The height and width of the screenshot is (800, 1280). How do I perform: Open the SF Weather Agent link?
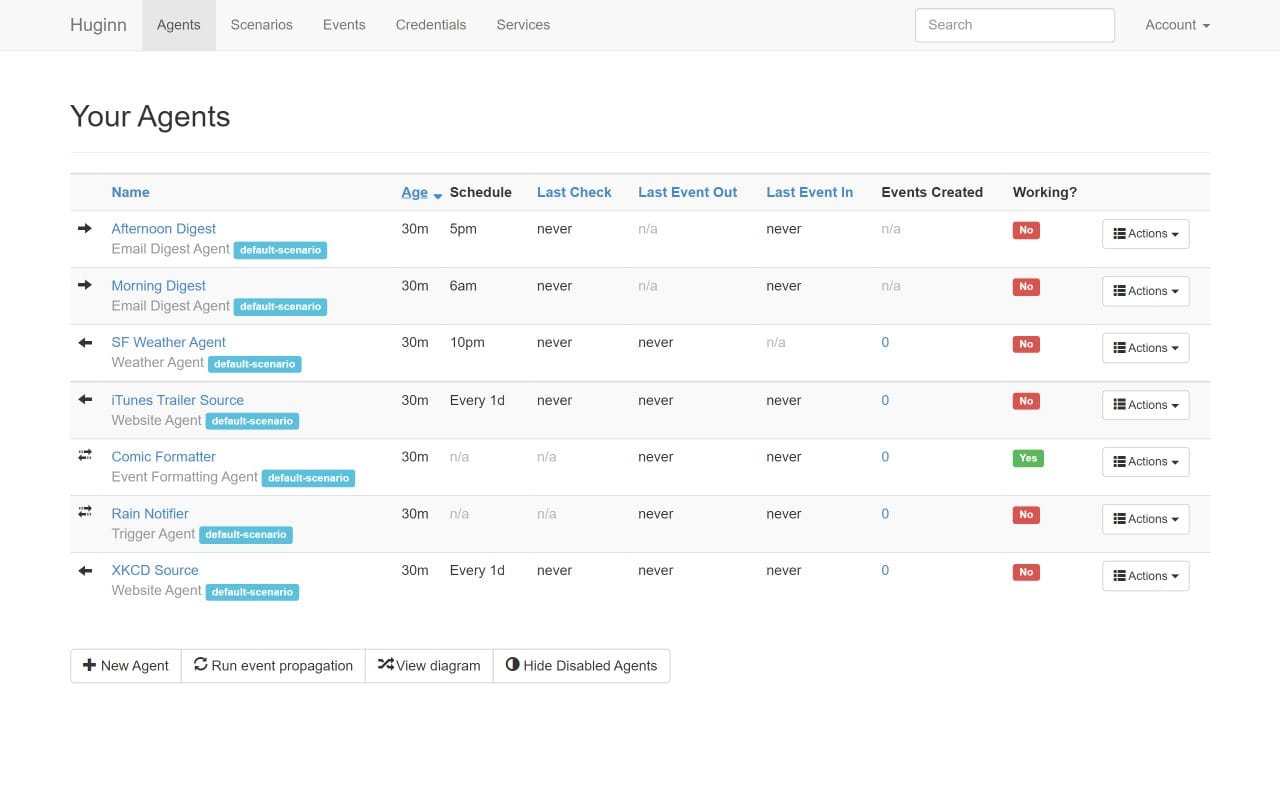[168, 342]
